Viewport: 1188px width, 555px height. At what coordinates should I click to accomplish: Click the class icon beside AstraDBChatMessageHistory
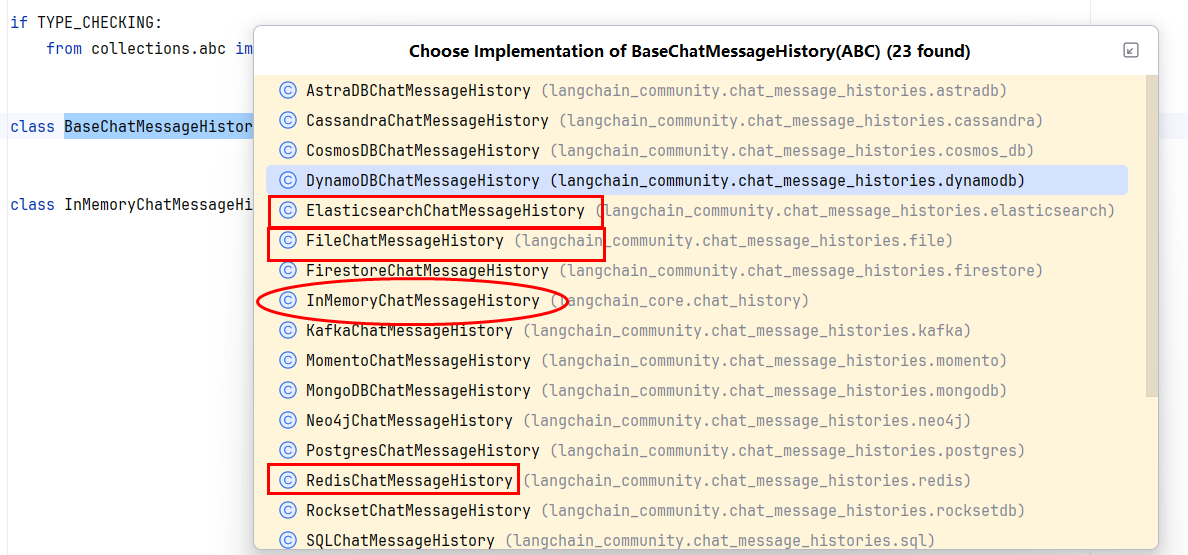pyautogui.click(x=287, y=90)
